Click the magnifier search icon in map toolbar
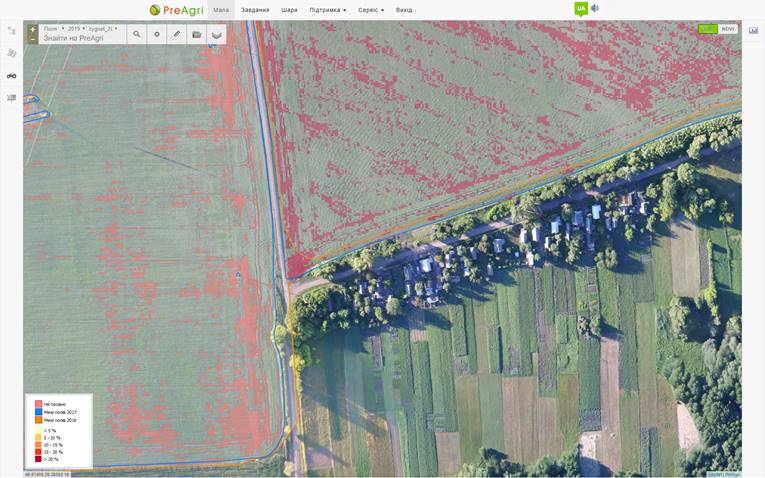765x478 pixels. tap(137, 34)
